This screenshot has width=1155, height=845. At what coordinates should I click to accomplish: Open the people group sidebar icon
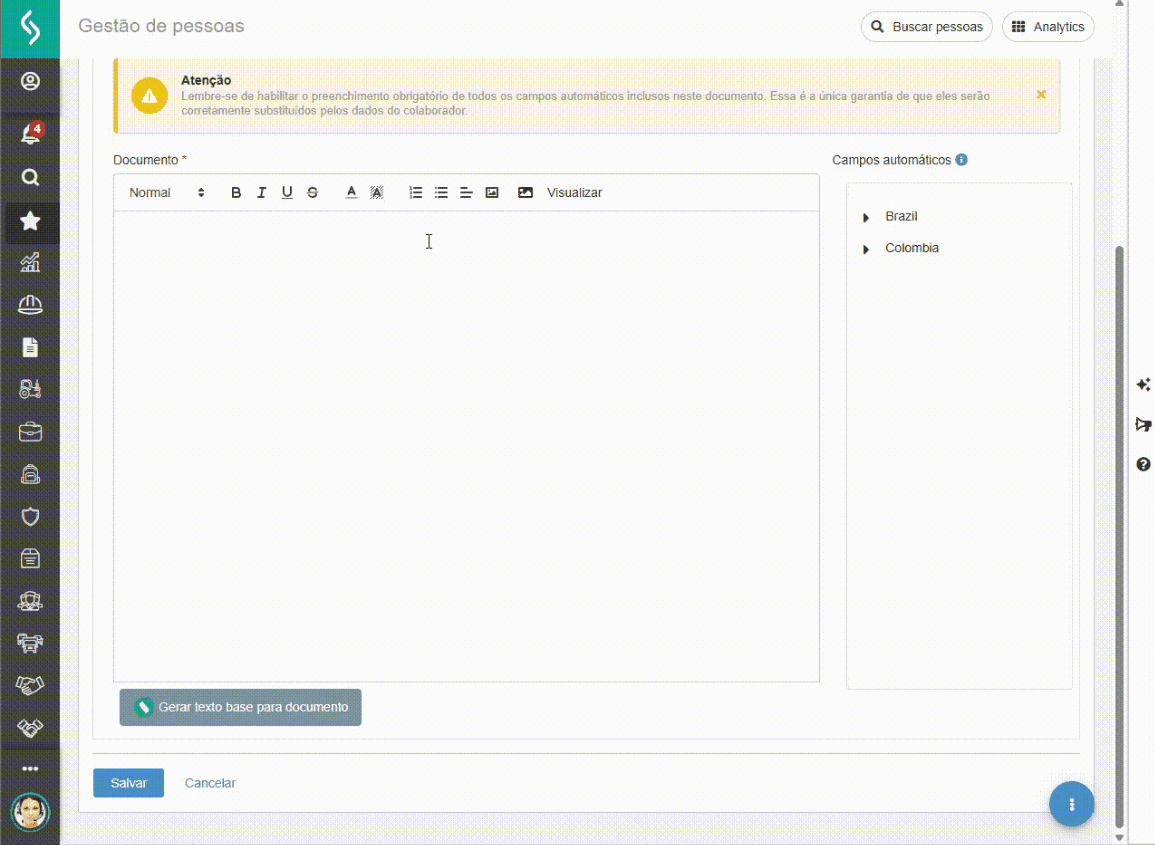(x=29, y=601)
